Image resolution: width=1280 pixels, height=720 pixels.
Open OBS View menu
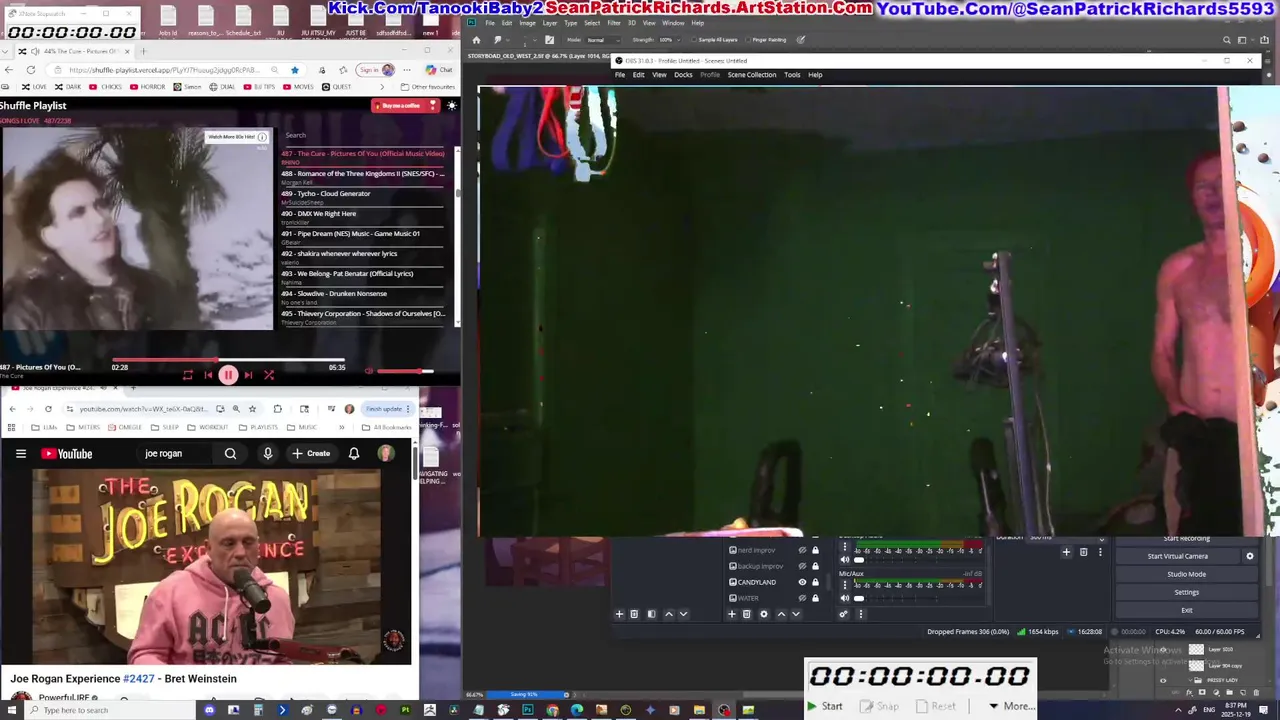[x=659, y=75]
